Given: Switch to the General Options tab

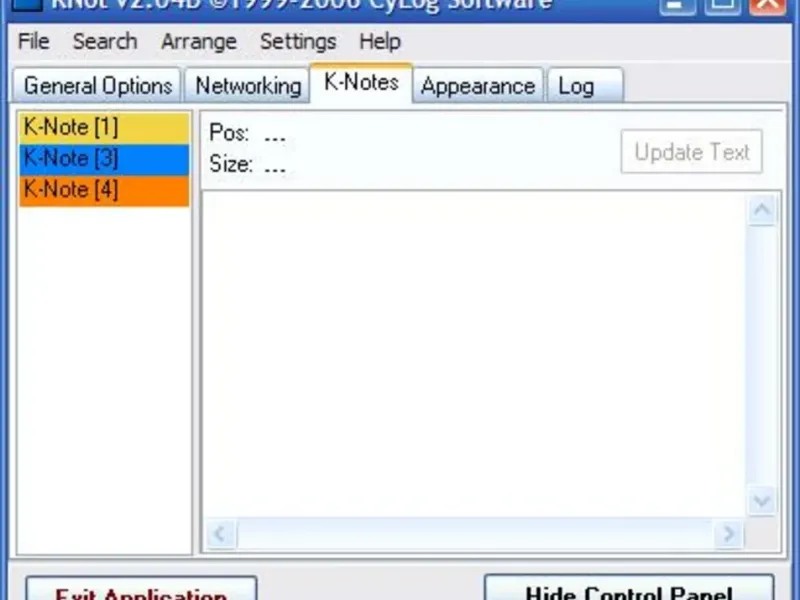Looking at the screenshot, I should point(97,85).
